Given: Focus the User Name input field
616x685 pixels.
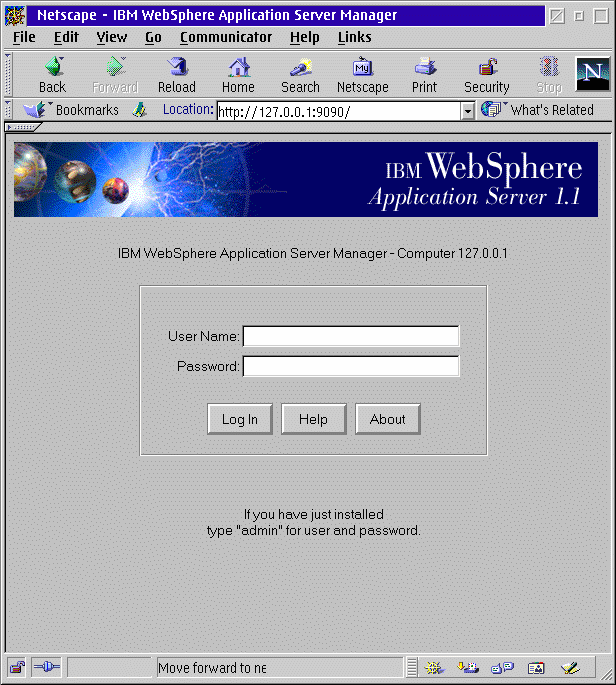Looking at the screenshot, I should (351, 336).
